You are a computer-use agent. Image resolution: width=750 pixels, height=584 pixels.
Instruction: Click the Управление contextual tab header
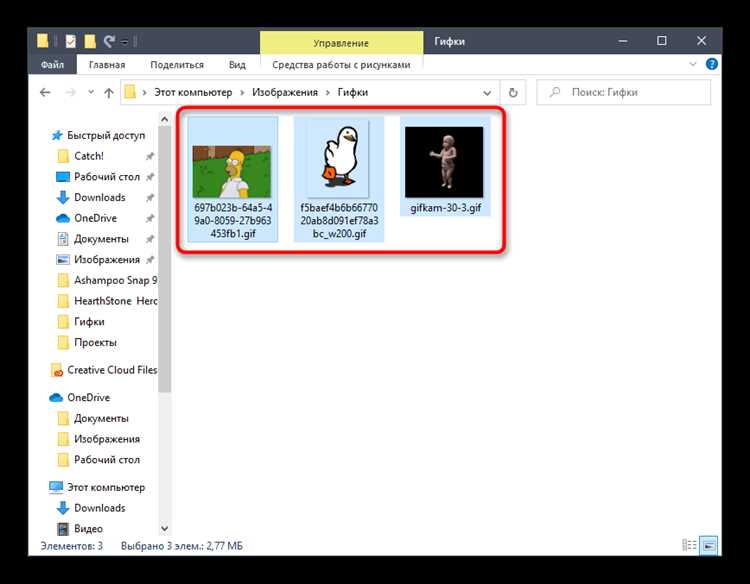tap(341, 43)
